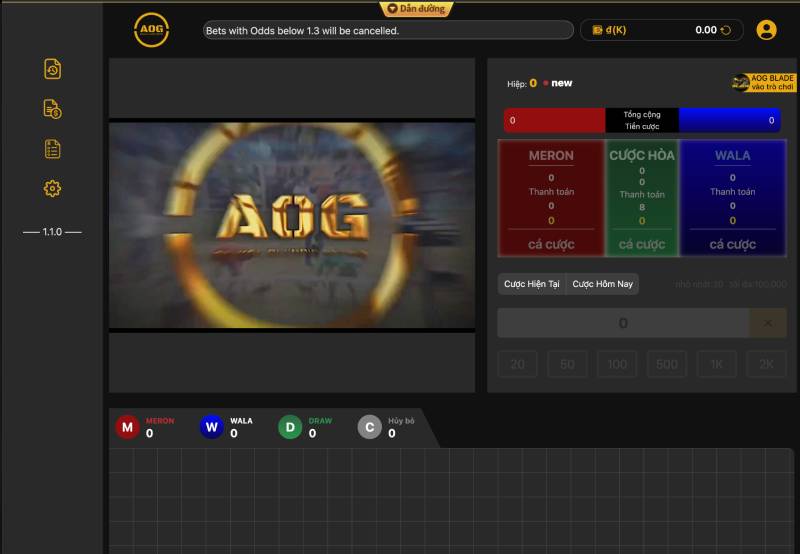The image size is (800, 554).
Task: Open the user profile avatar icon
Action: click(767, 30)
